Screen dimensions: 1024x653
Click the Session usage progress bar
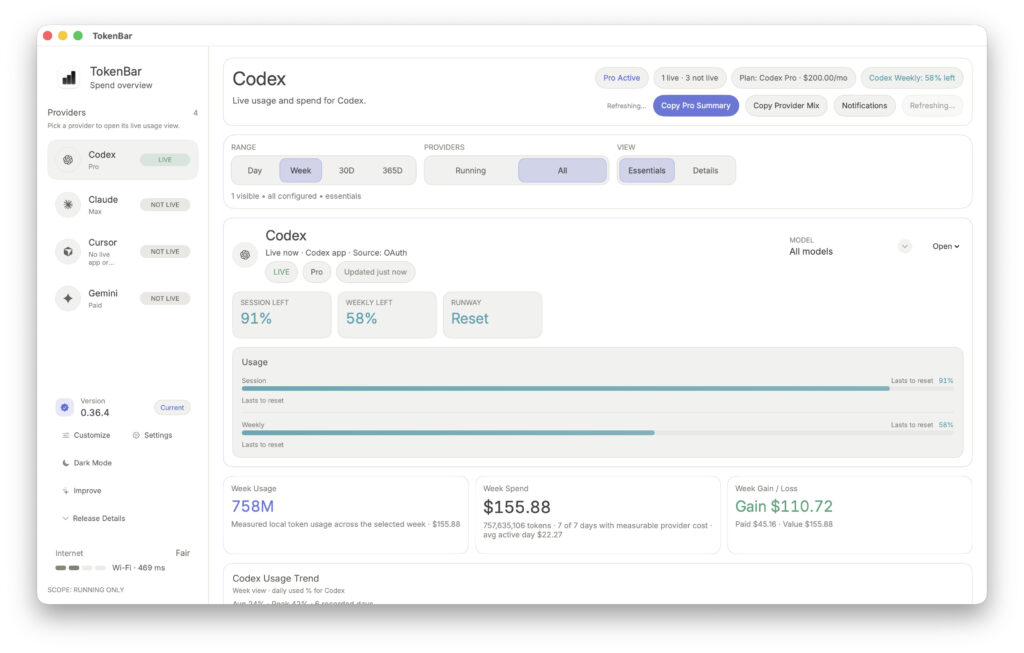click(598, 389)
